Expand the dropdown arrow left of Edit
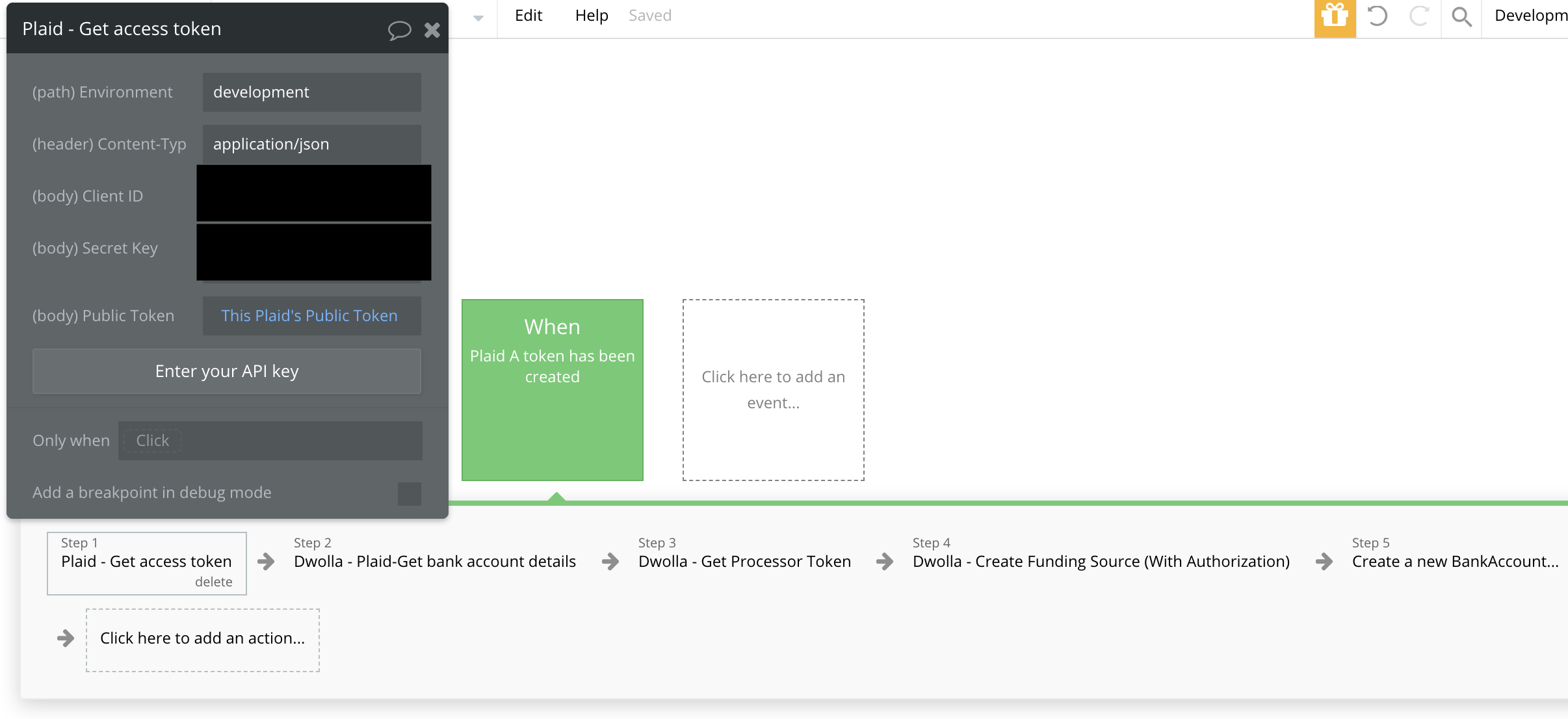Screen dimensions: 1568x719 coord(478,18)
